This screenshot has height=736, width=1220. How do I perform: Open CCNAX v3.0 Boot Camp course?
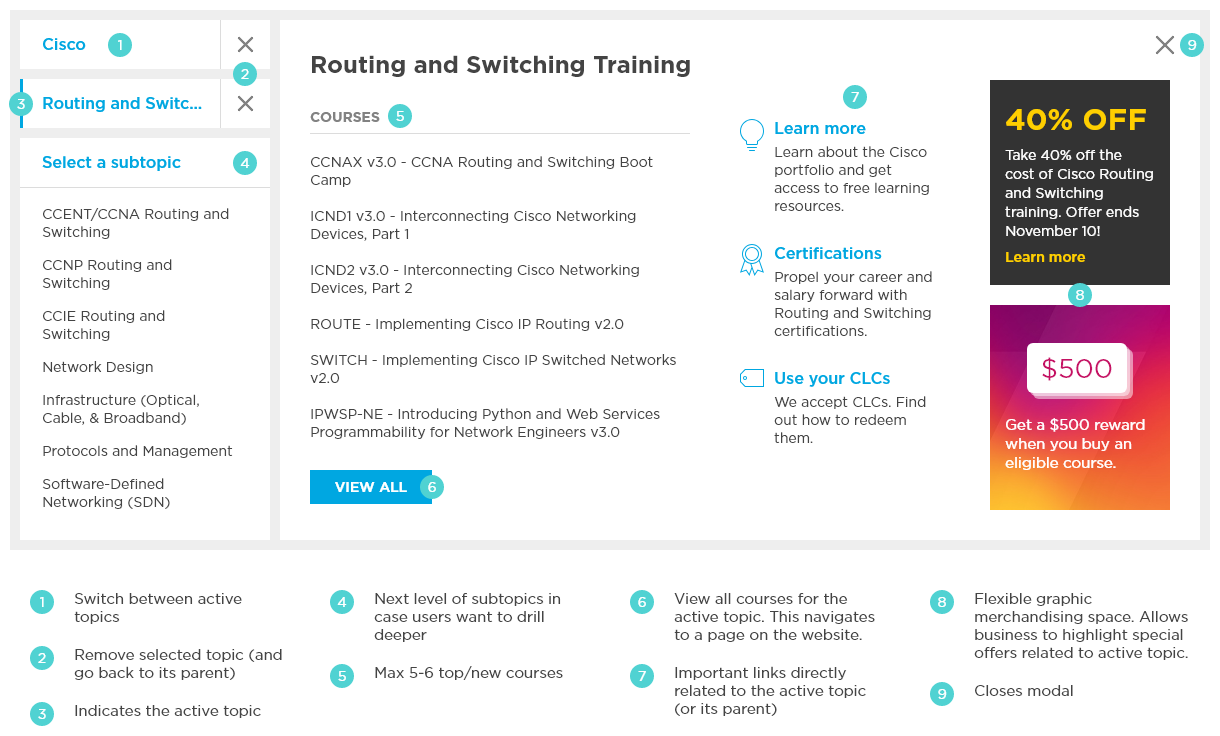click(x=482, y=171)
